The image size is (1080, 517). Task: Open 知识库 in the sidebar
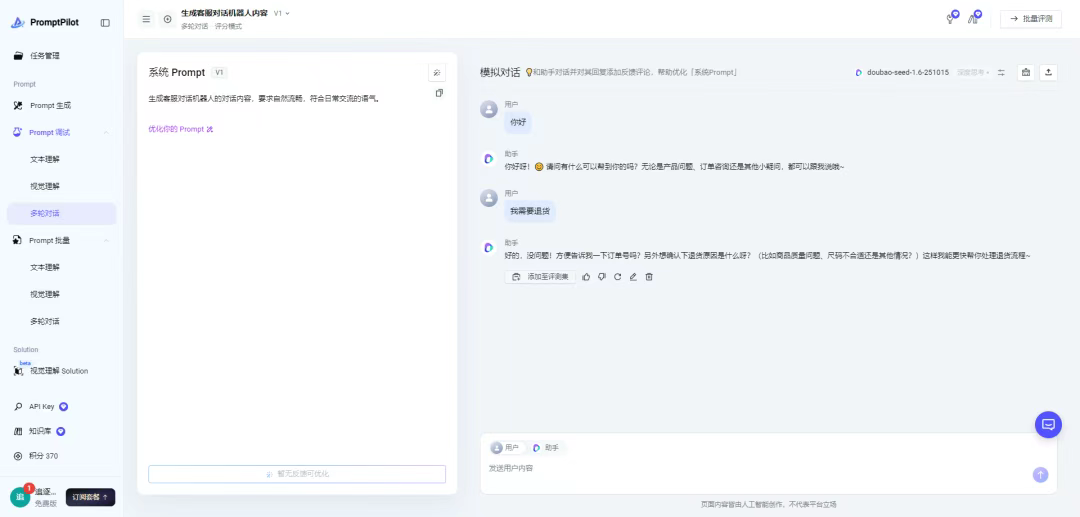(x=40, y=432)
